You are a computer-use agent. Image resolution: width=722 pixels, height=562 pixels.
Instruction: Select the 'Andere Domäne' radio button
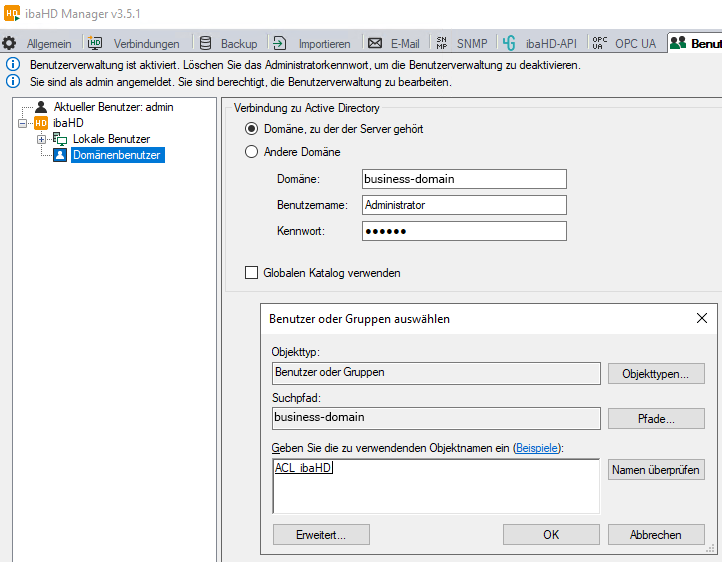[x=252, y=152]
